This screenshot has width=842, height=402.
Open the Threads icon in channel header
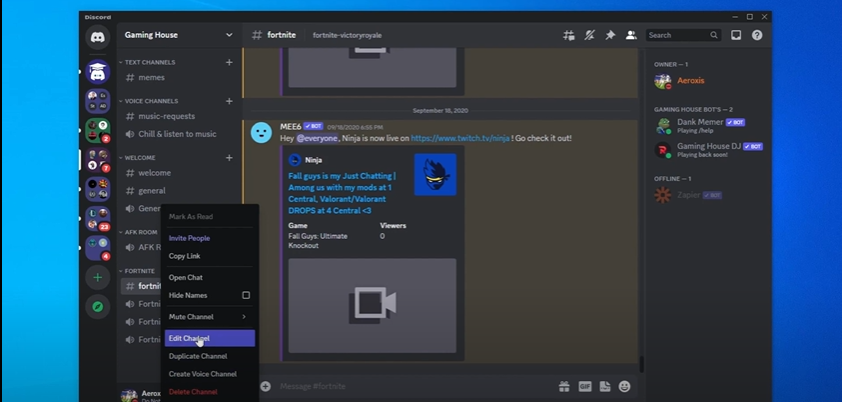point(568,35)
